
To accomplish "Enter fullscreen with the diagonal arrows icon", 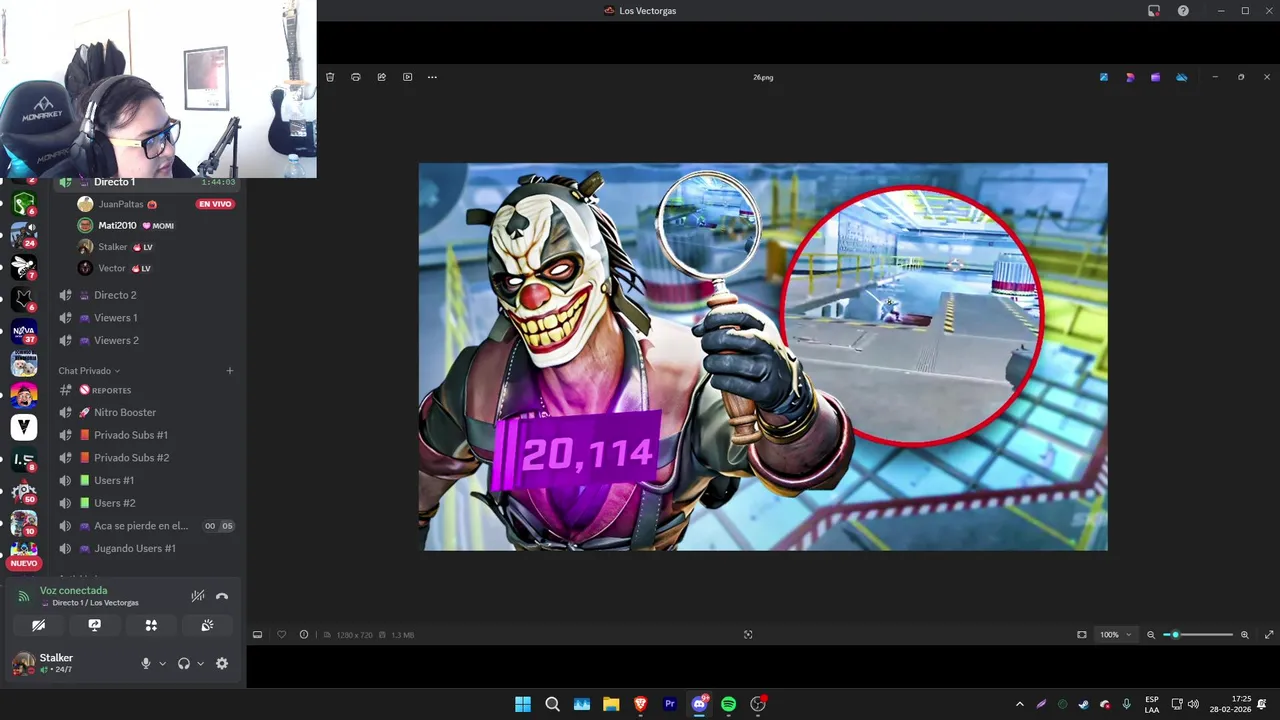I will (1269, 635).
